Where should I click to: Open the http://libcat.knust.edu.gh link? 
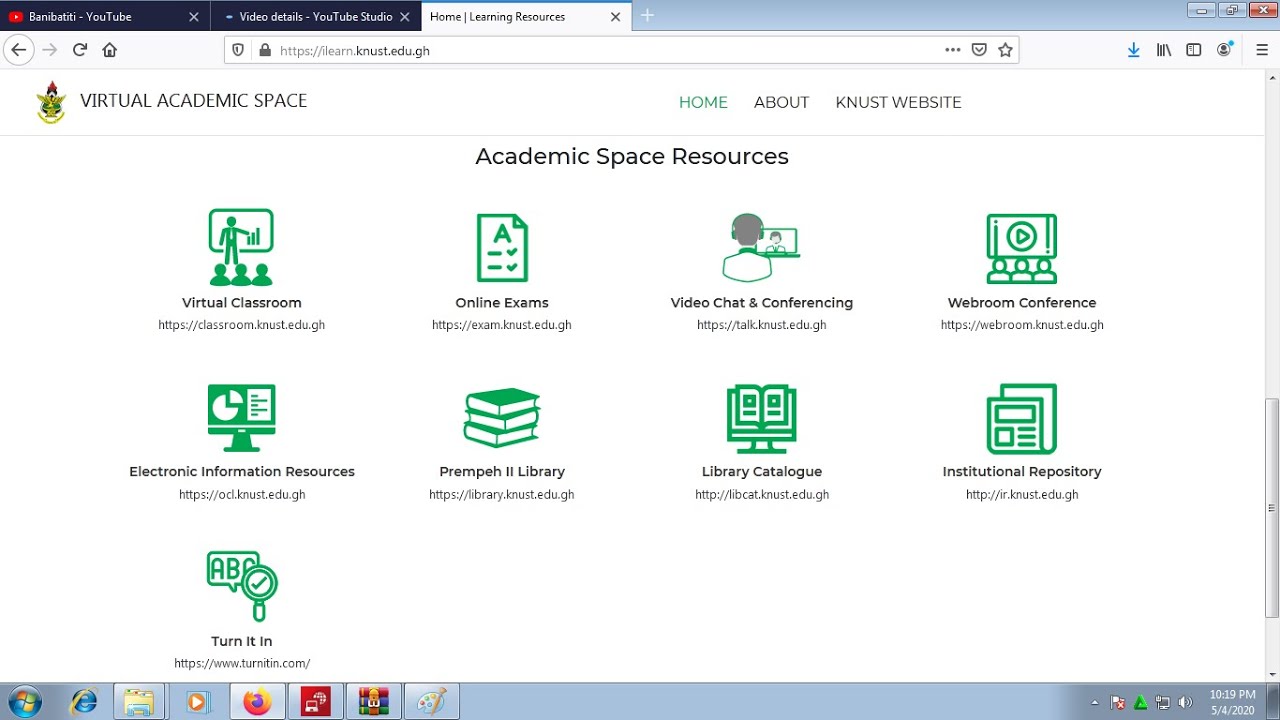762,495
